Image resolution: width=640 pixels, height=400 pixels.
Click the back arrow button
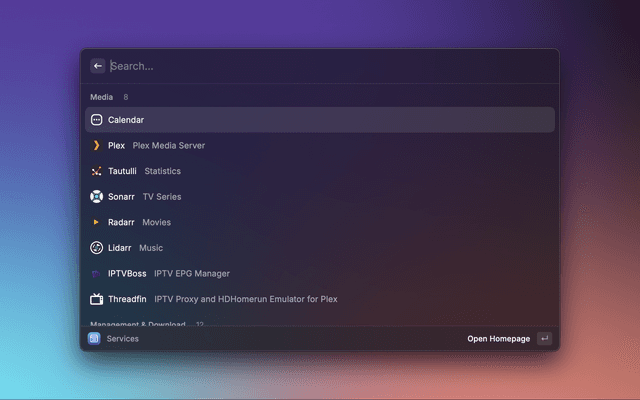98,66
